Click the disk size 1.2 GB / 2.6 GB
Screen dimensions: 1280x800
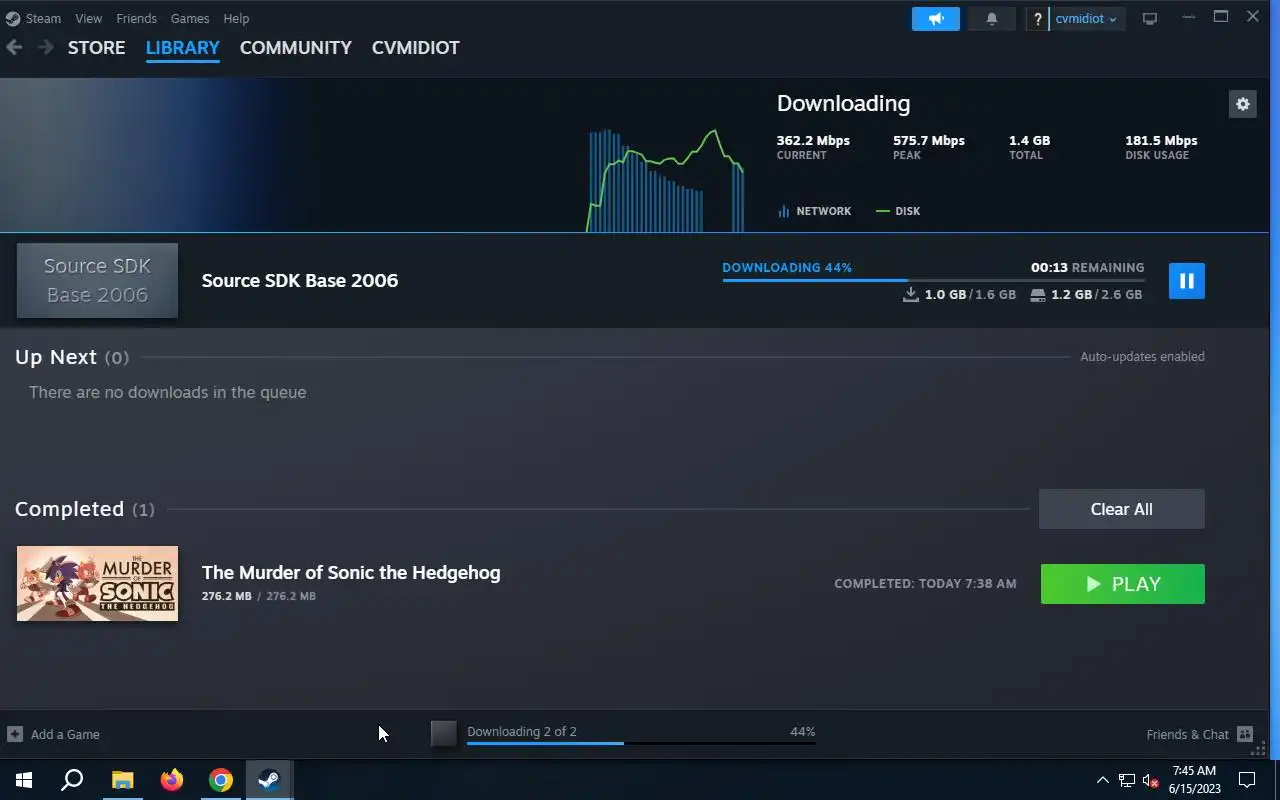(1086, 295)
